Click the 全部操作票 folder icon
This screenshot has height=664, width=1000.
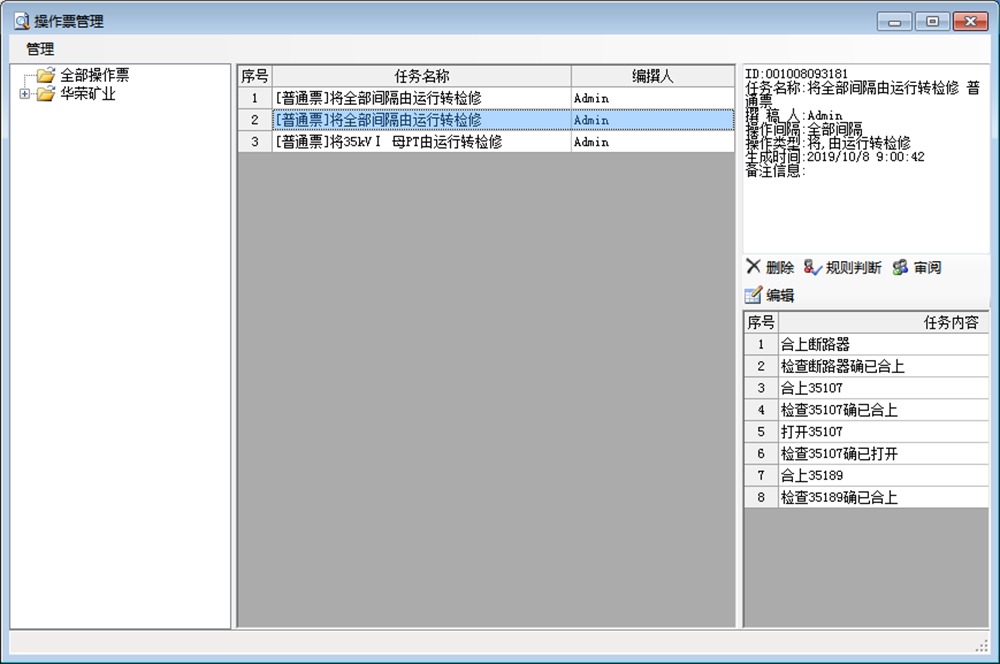pyautogui.click(x=45, y=75)
